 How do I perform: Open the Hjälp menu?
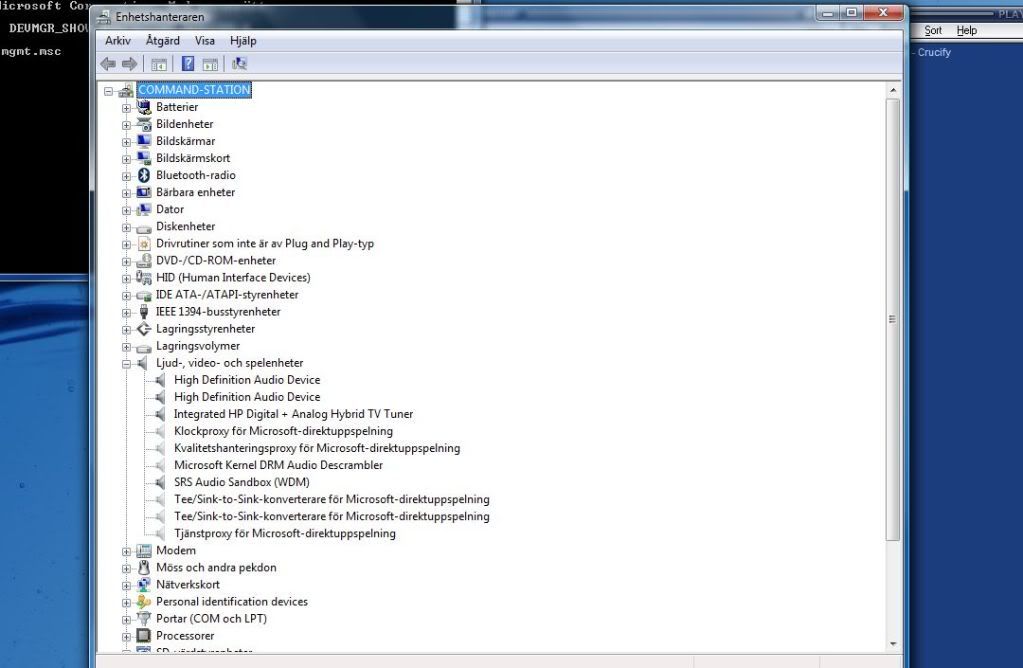(x=243, y=40)
